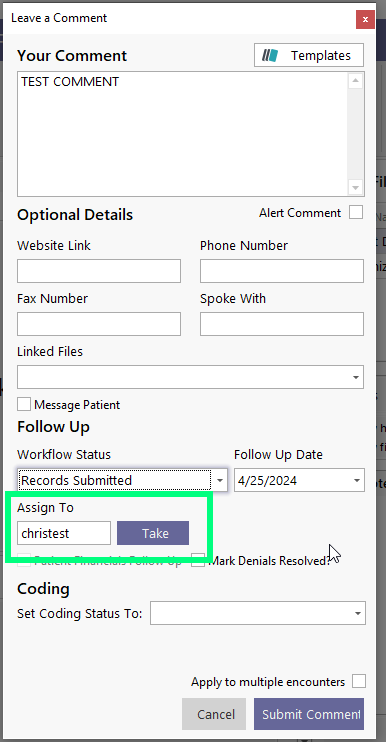This screenshot has height=742, width=386.
Task: Cancel the comment dialog
Action: 214,714
